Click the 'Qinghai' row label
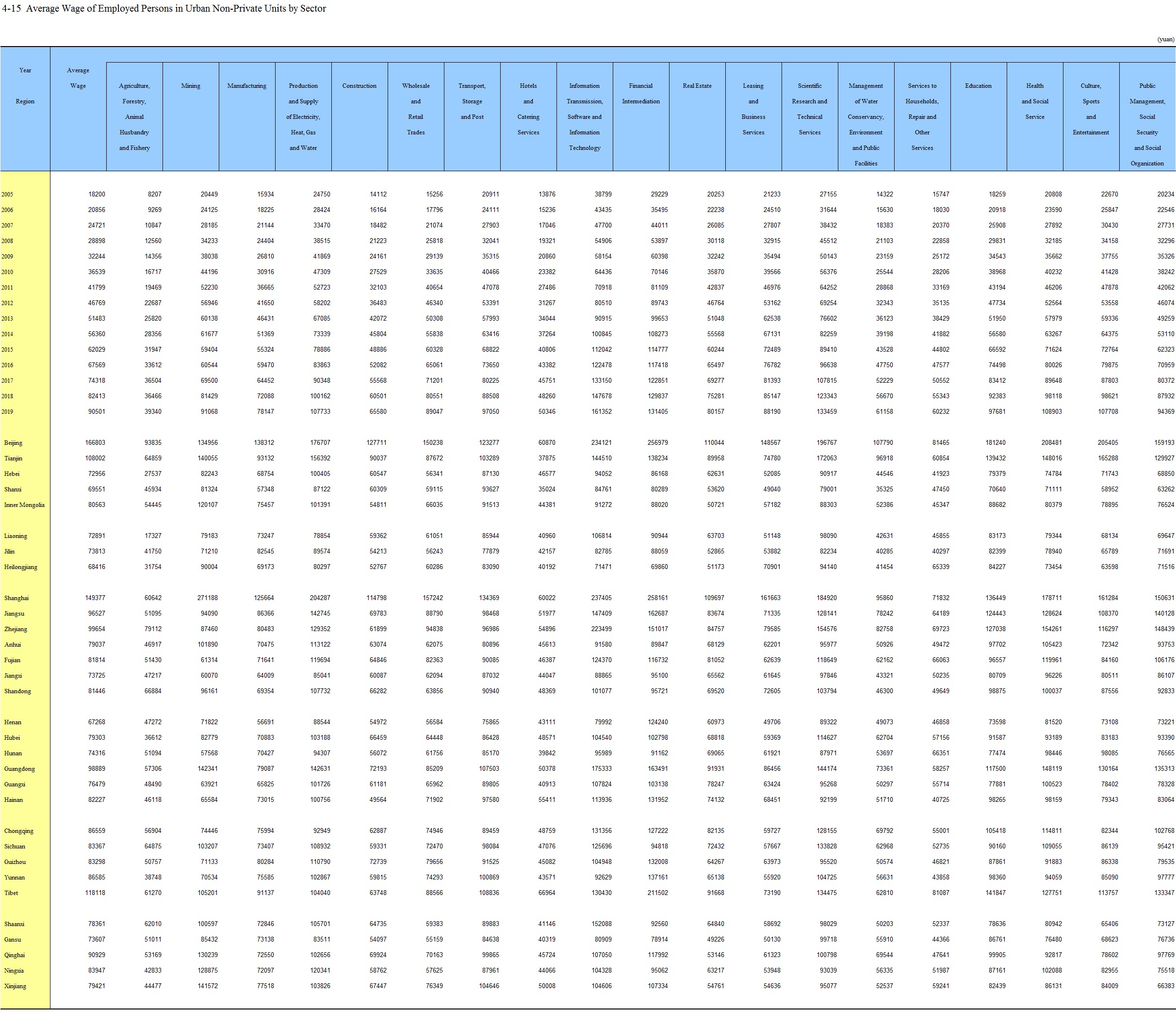The width and height of the screenshot is (1176, 1025). (x=14, y=955)
